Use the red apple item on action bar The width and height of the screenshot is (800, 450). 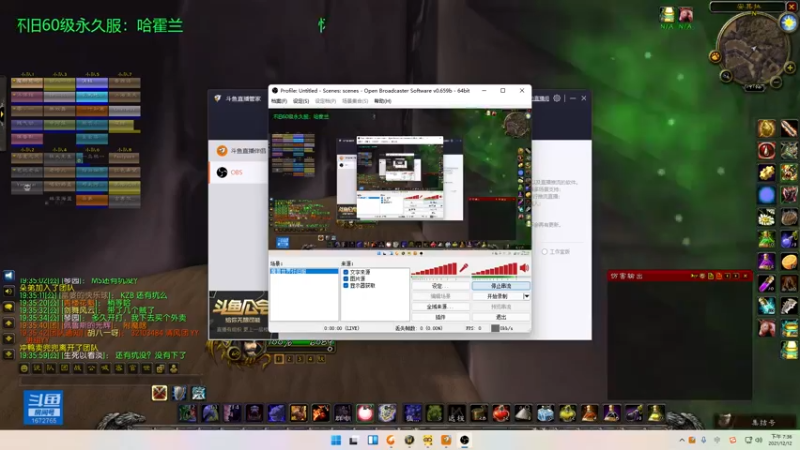tap(501, 413)
